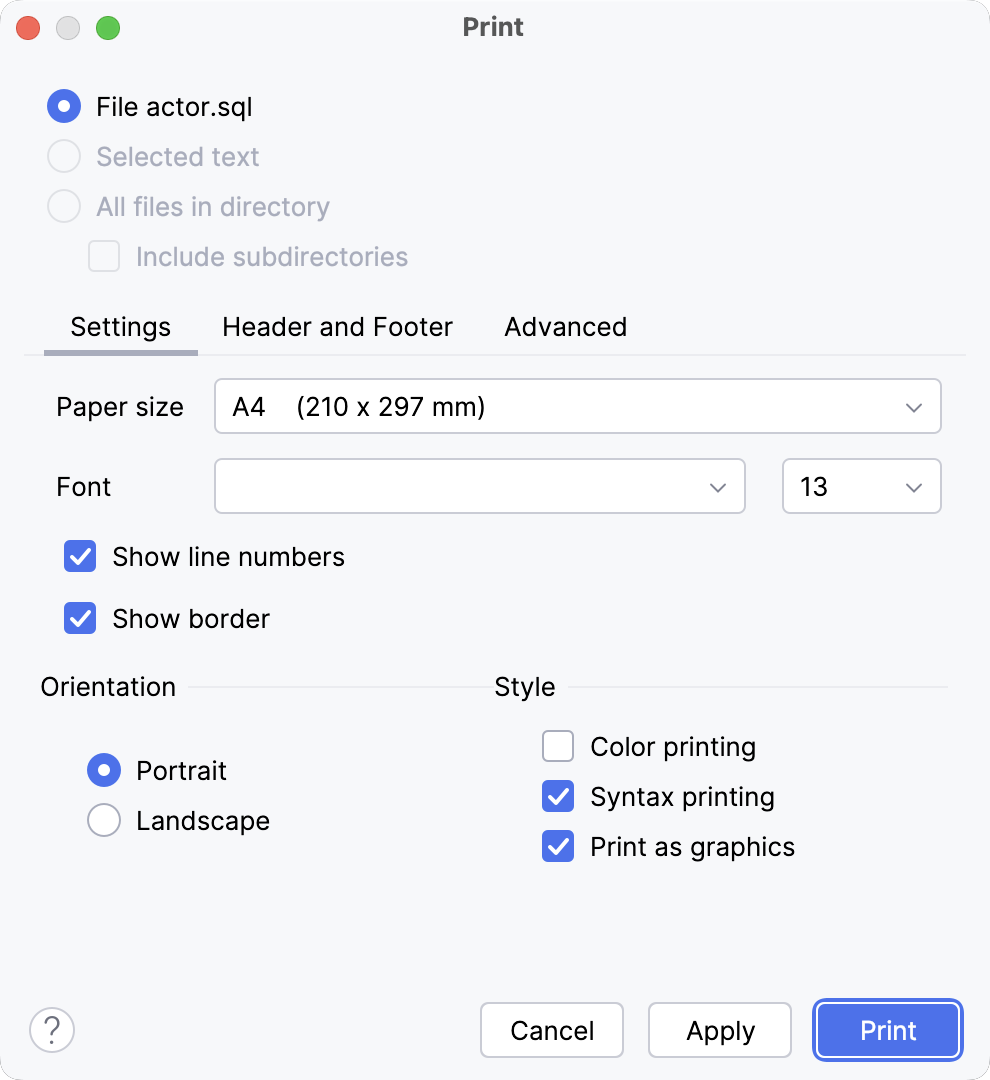The width and height of the screenshot is (990, 1080).
Task: Disable Syntax printing
Action: coord(557,796)
